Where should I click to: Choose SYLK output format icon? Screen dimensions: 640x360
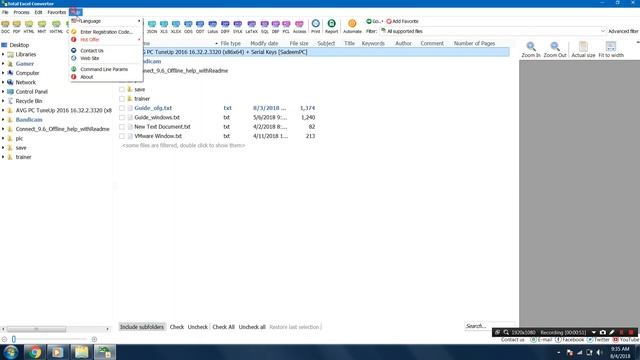coord(238,26)
